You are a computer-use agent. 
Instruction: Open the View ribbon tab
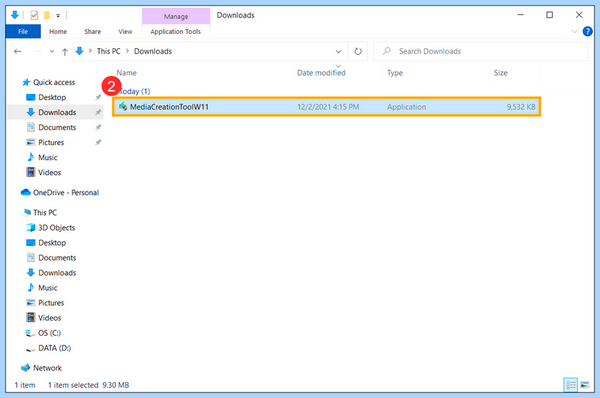(125, 31)
